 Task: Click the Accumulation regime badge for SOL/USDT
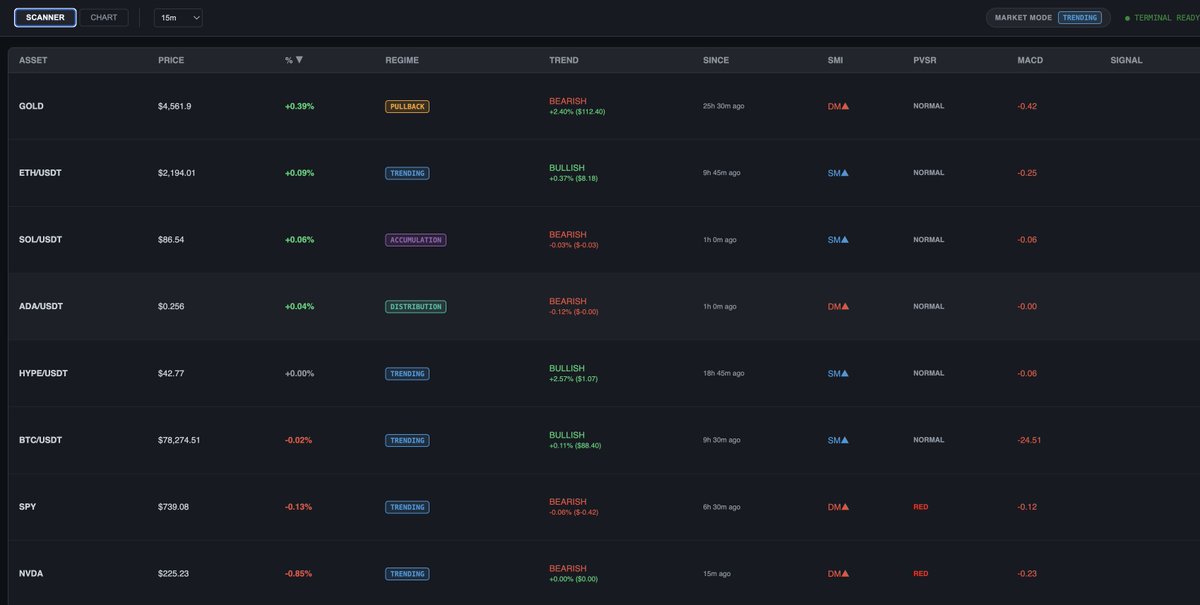[415, 240]
